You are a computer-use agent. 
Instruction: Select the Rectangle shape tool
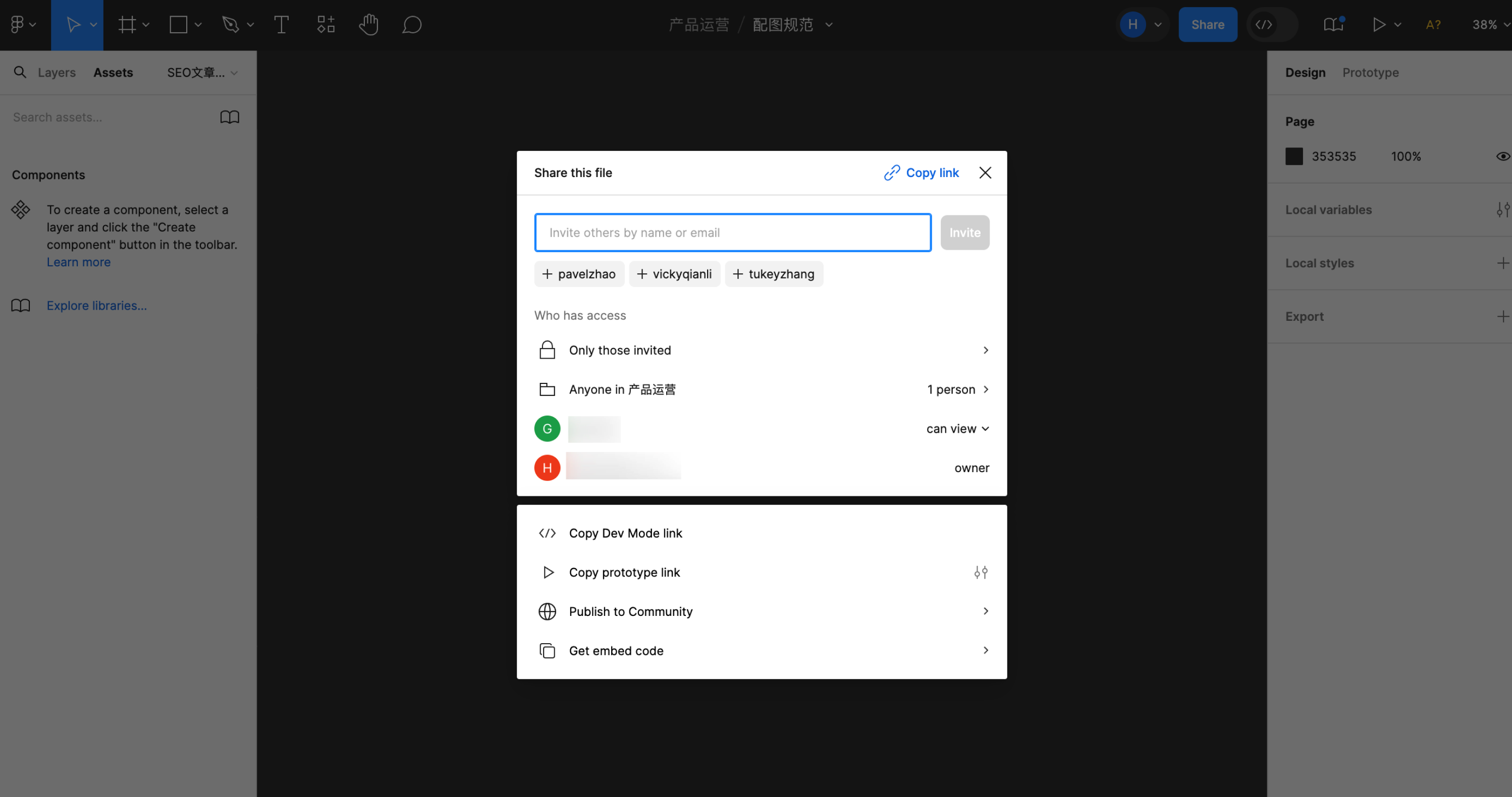pyautogui.click(x=179, y=25)
